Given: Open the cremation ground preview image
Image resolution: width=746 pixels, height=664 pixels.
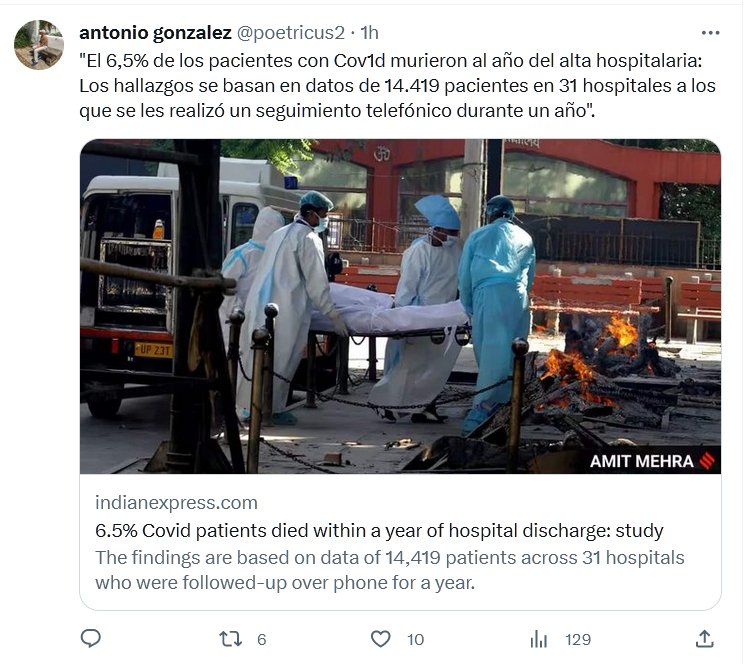Looking at the screenshot, I should pos(400,306).
